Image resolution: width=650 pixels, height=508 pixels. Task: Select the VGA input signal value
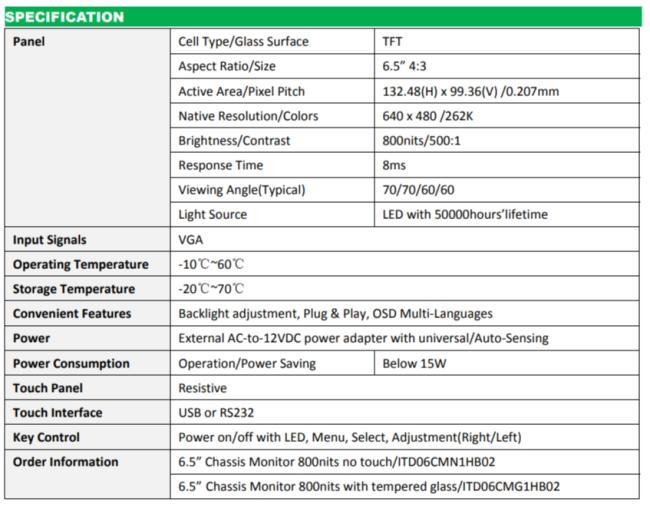click(191, 240)
